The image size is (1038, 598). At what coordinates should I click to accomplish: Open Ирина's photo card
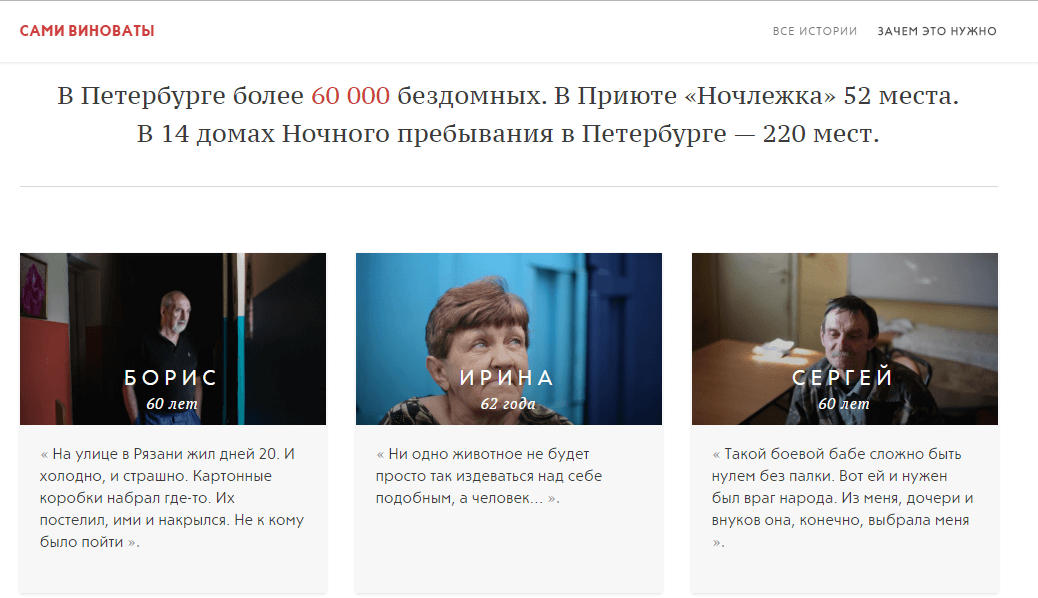point(508,338)
